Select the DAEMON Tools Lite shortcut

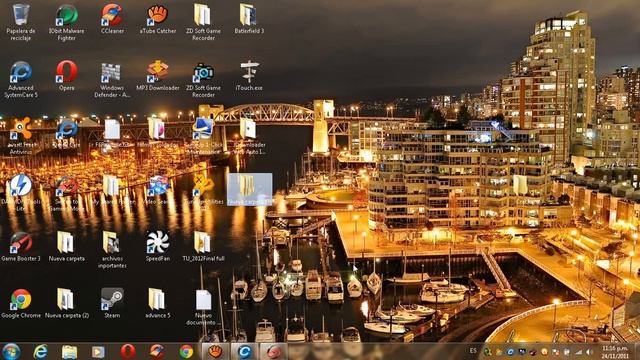tap(21, 193)
